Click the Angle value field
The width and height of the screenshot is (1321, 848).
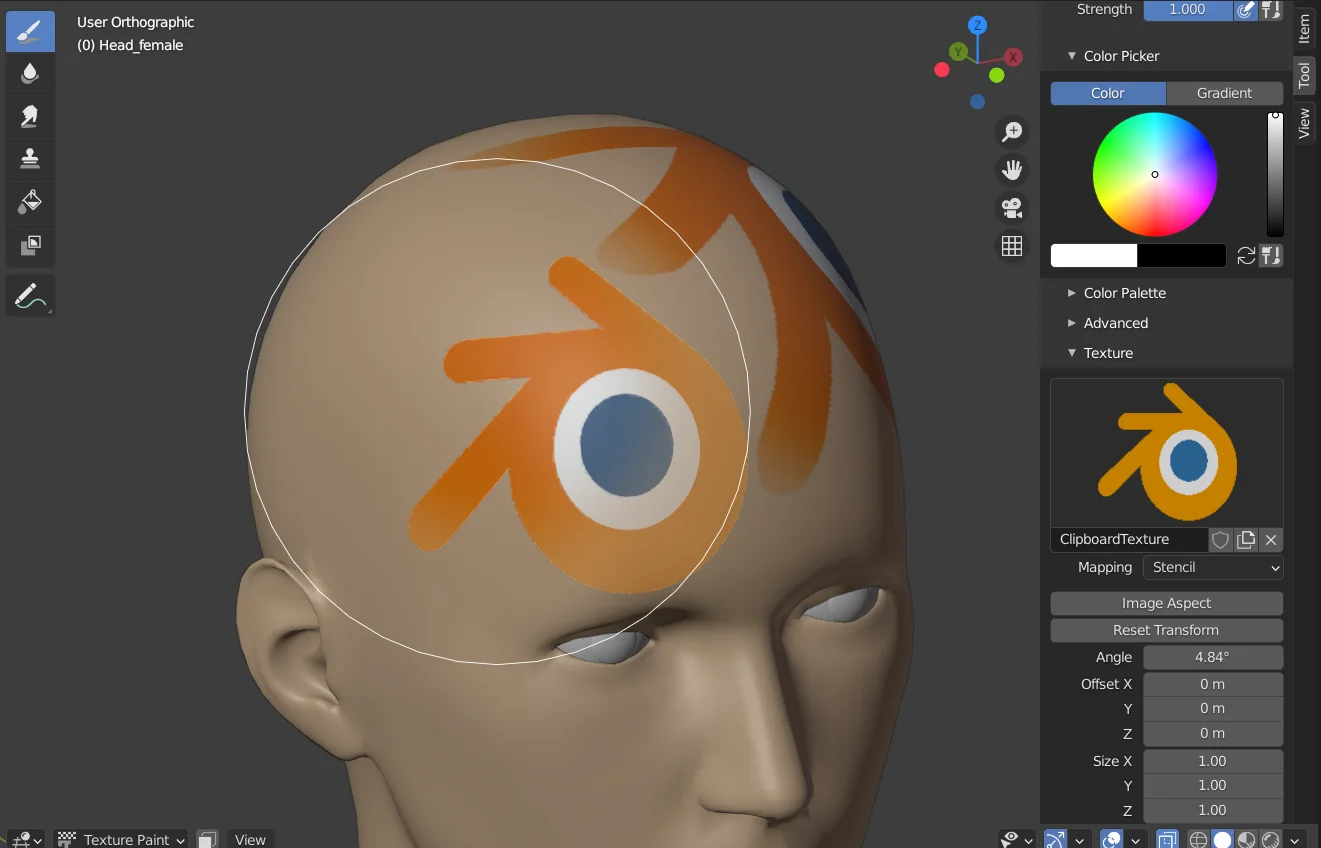(1213, 657)
